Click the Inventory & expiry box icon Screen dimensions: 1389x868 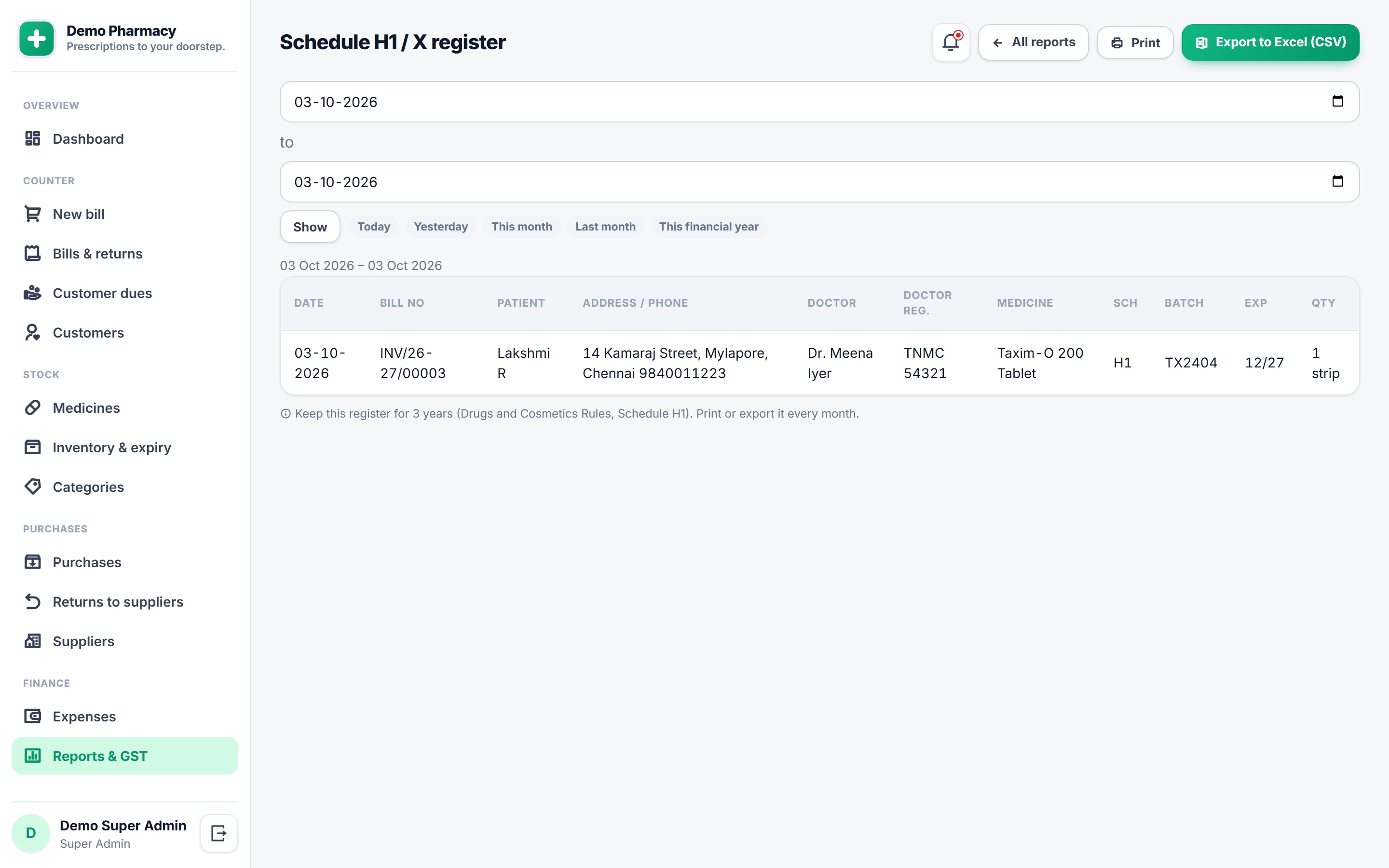click(x=33, y=447)
